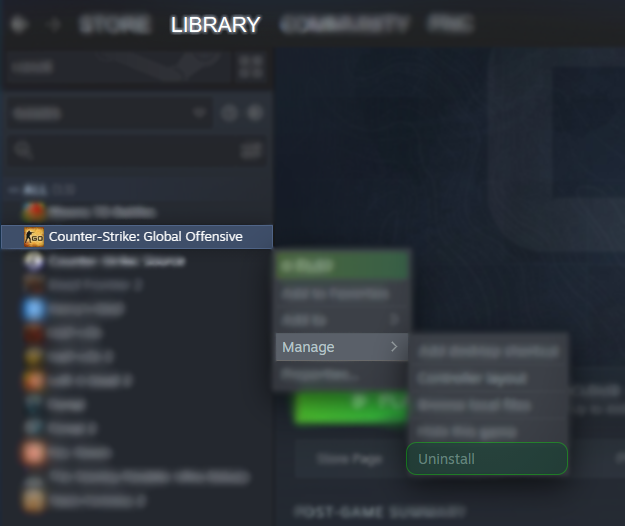Open the Manage submenu entry

coord(342,347)
